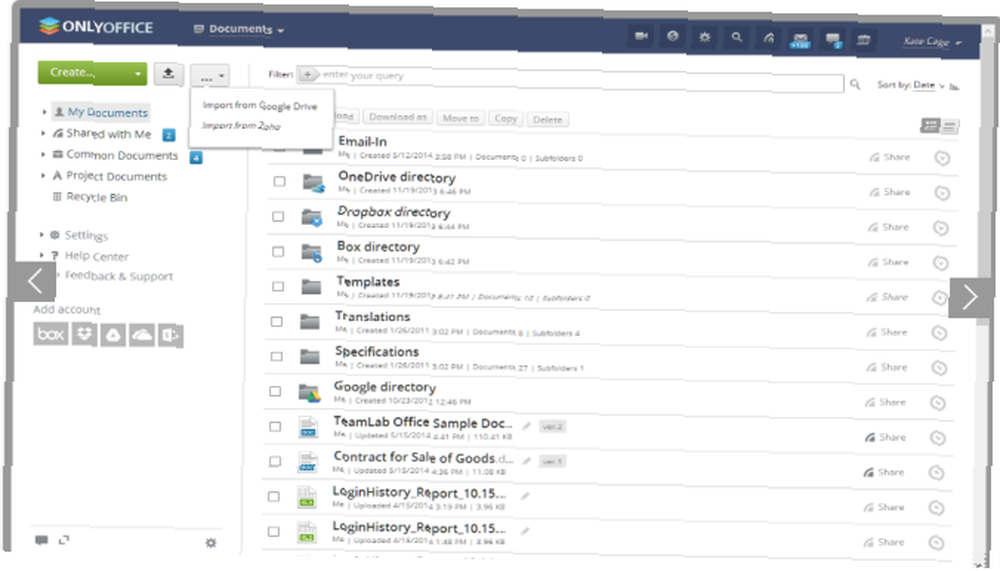Toggle the sort order direction icon
This screenshot has width=1000, height=571.
tap(954, 86)
